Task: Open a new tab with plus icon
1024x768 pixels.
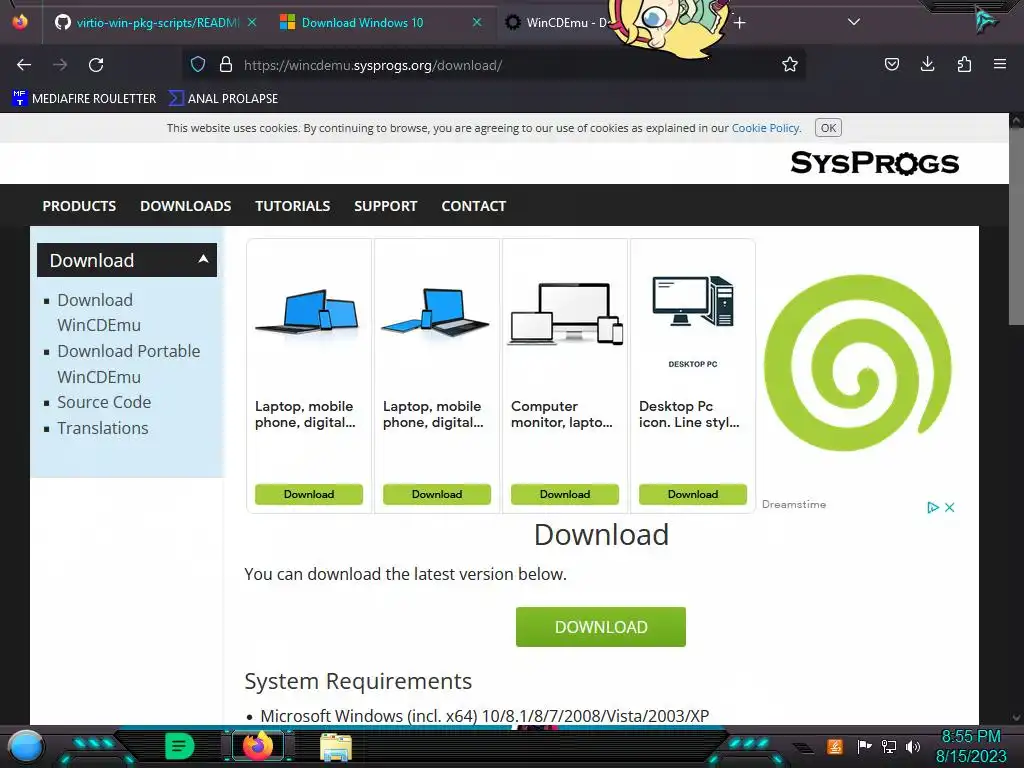Action: pyautogui.click(x=739, y=23)
